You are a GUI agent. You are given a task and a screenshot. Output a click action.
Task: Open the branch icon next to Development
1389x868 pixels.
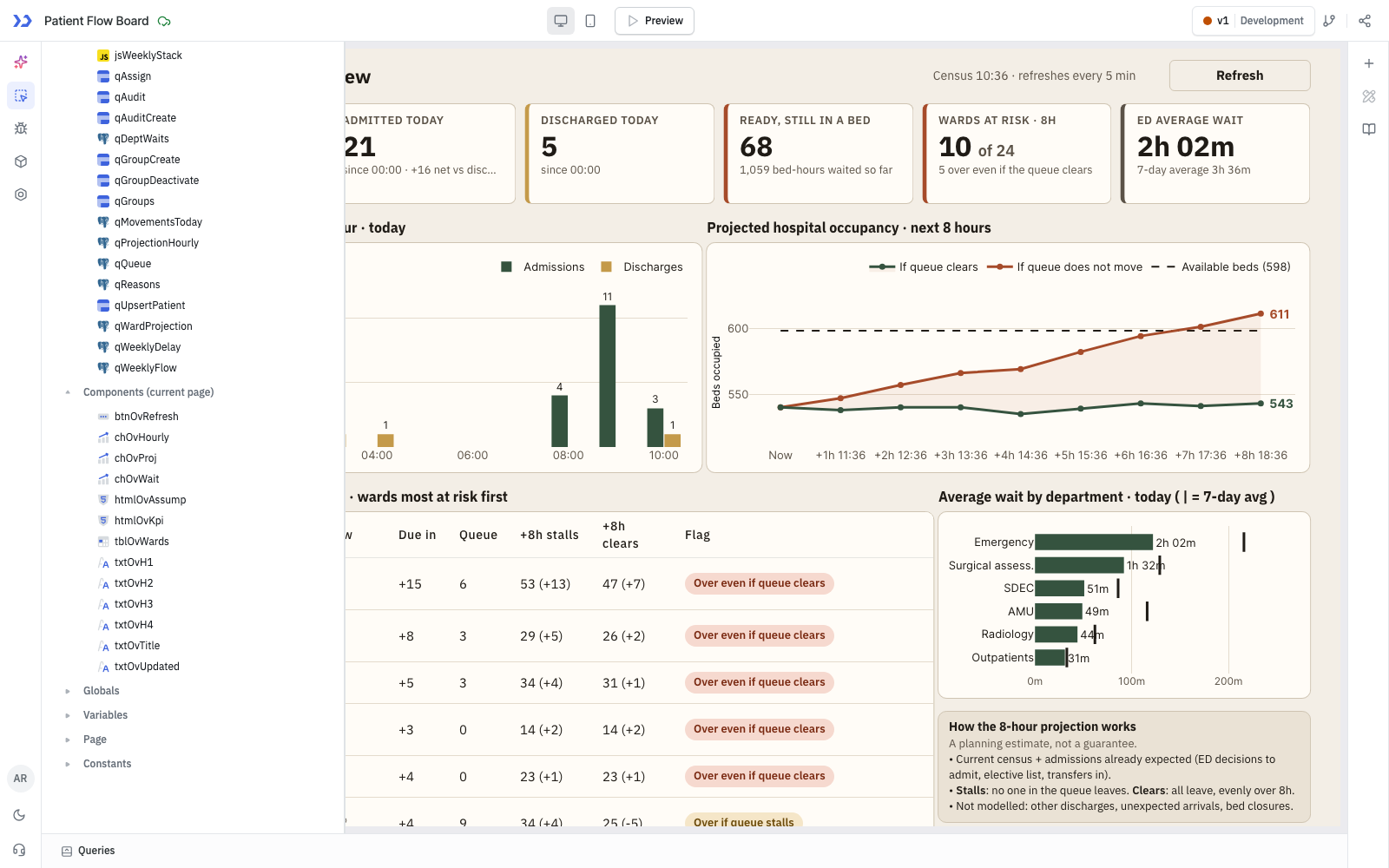pos(1329,21)
